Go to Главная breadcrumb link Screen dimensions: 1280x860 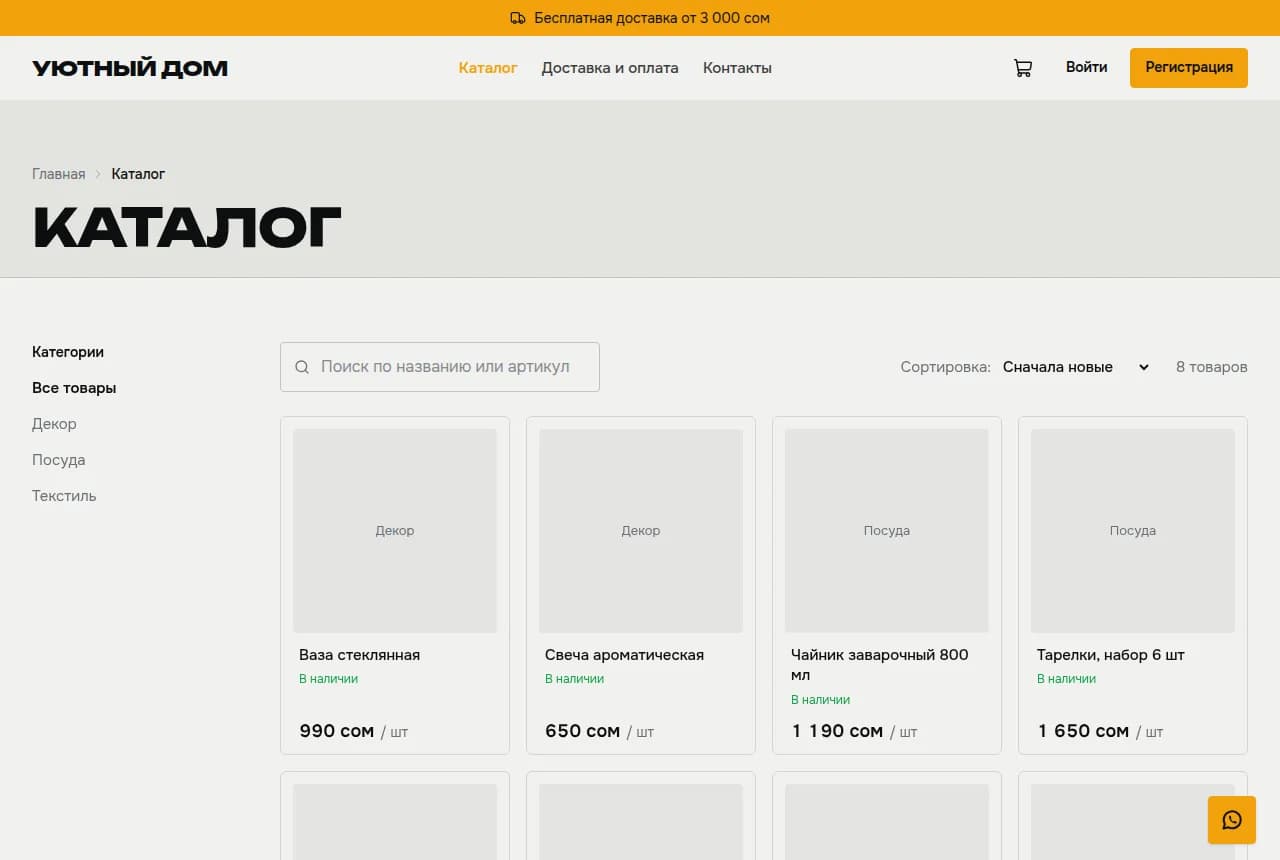59,174
